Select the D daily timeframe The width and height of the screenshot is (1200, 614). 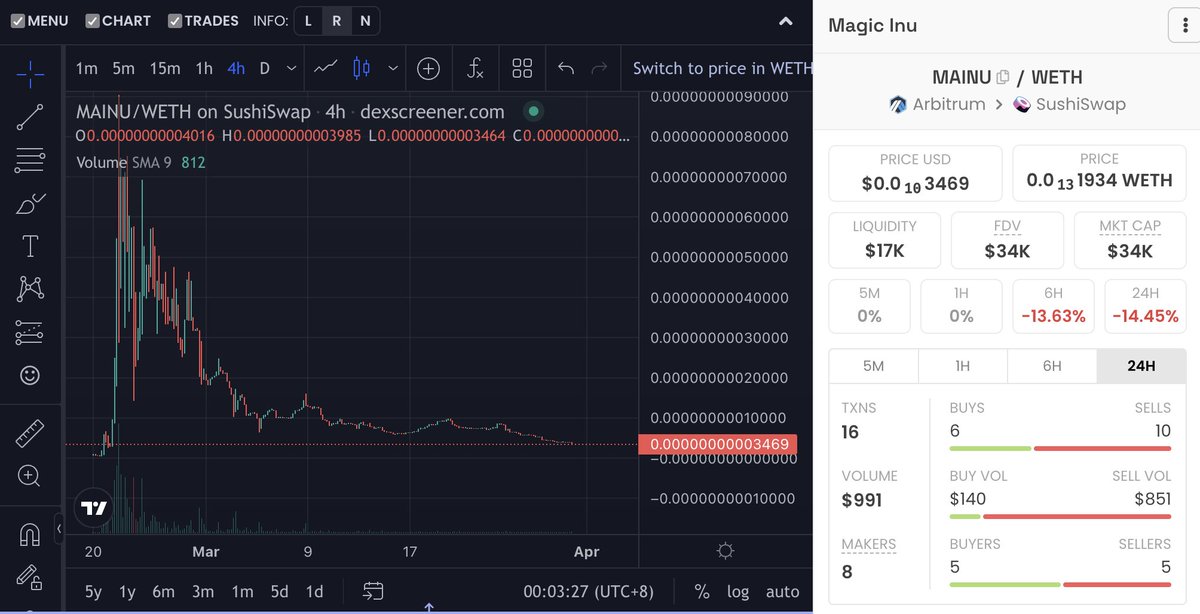pos(265,68)
